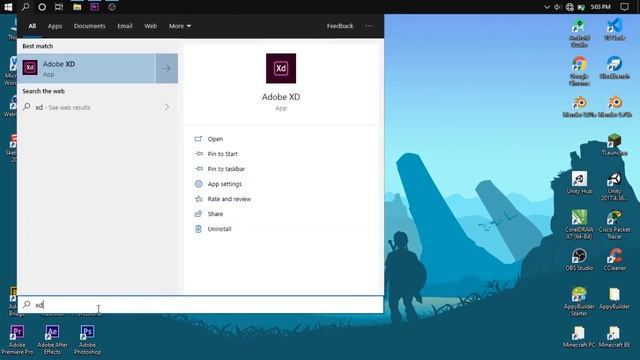The width and height of the screenshot is (640, 360).
Task: Select the first Blender desktop shortcut
Action: [579, 106]
